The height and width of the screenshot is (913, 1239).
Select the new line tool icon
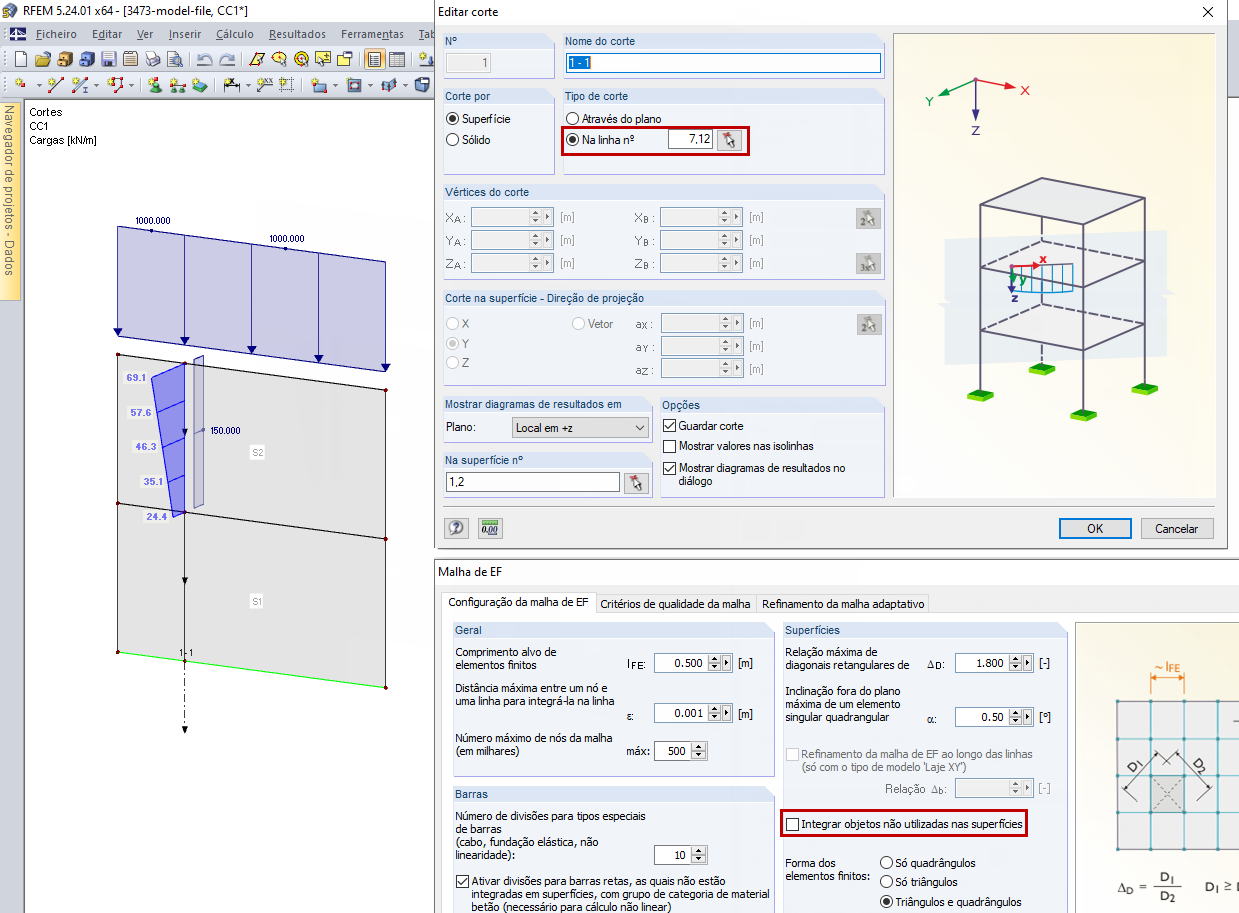pos(56,85)
